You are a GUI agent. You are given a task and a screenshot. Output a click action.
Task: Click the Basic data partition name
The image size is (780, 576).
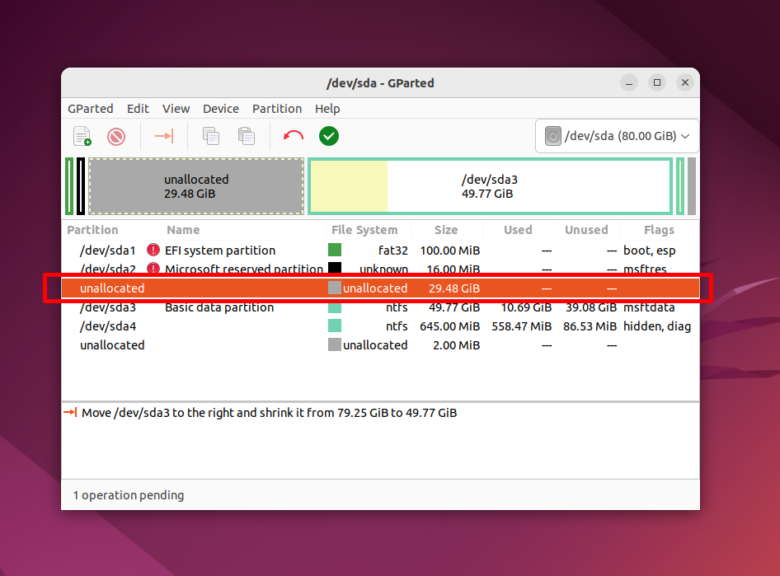(x=219, y=307)
